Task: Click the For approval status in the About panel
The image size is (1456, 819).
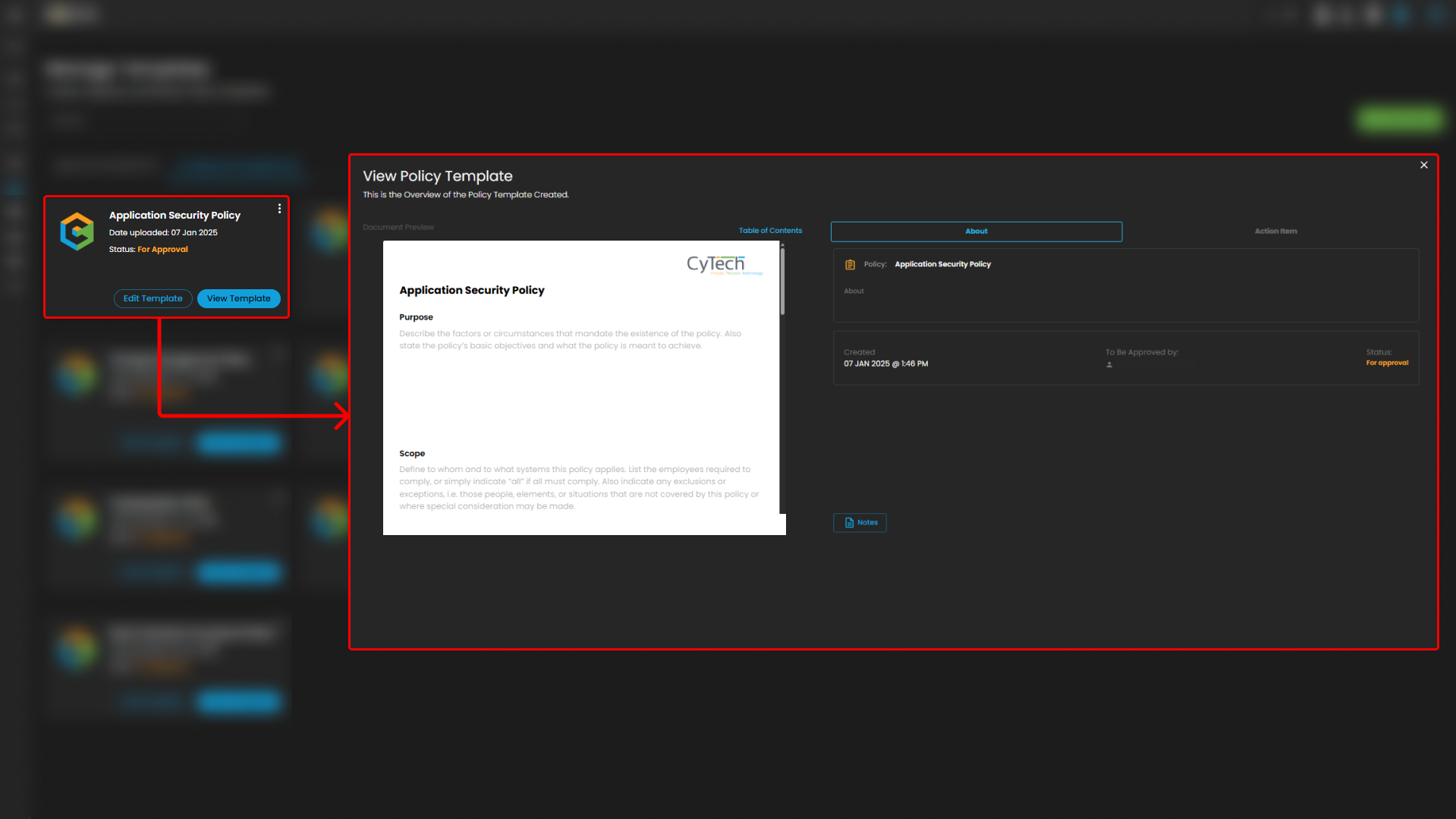Action: tap(1386, 363)
